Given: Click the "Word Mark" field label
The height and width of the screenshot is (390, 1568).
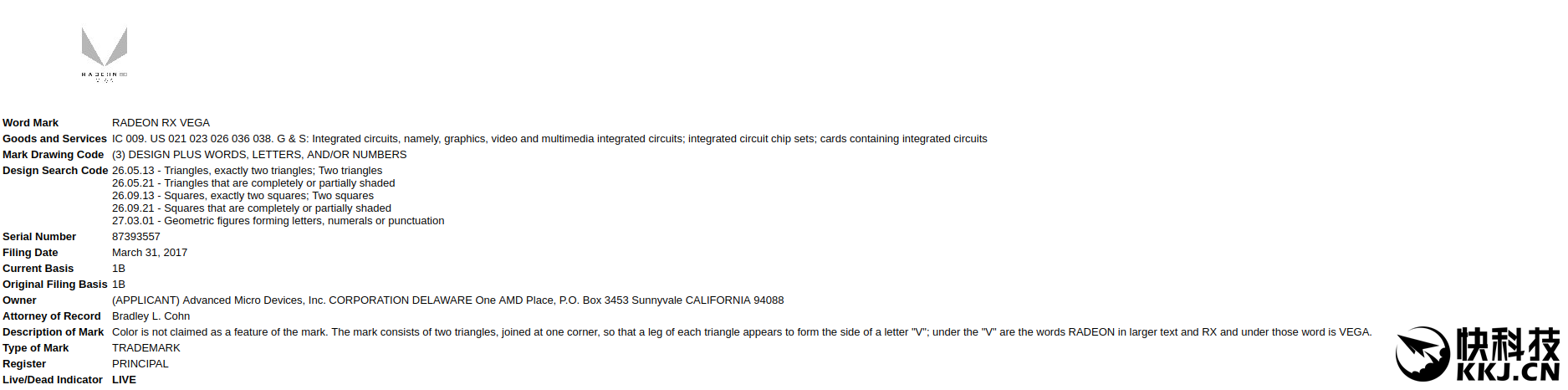Looking at the screenshot, I should (31, 123).
